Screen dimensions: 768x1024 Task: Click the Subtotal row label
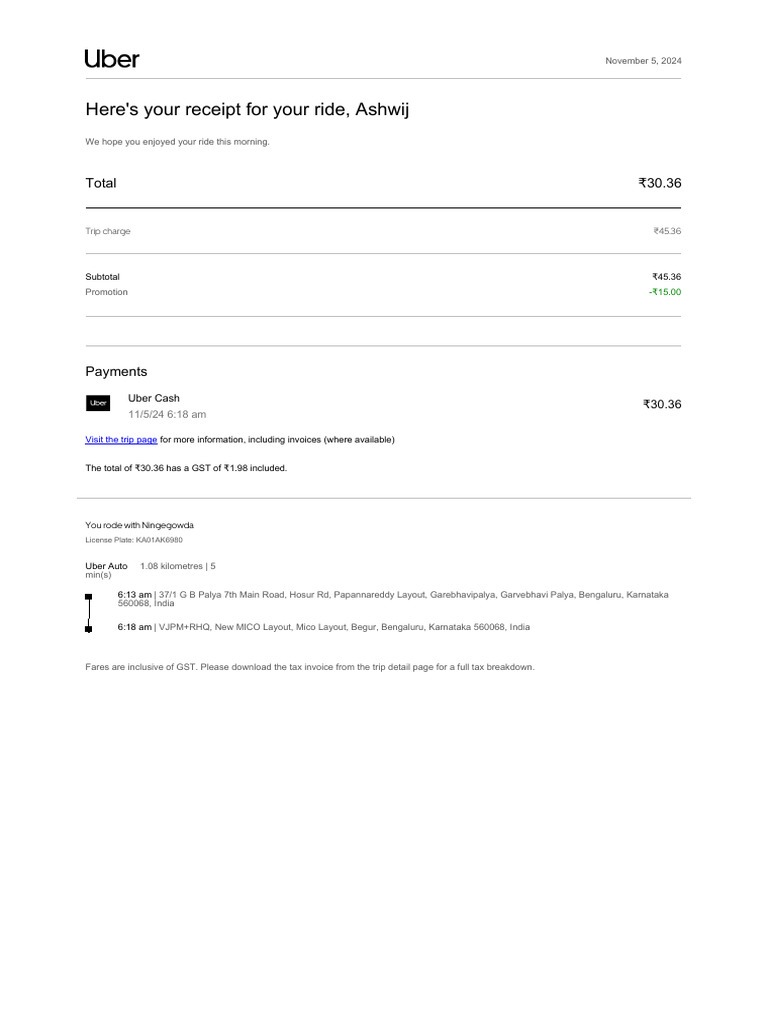pos(102,277)
